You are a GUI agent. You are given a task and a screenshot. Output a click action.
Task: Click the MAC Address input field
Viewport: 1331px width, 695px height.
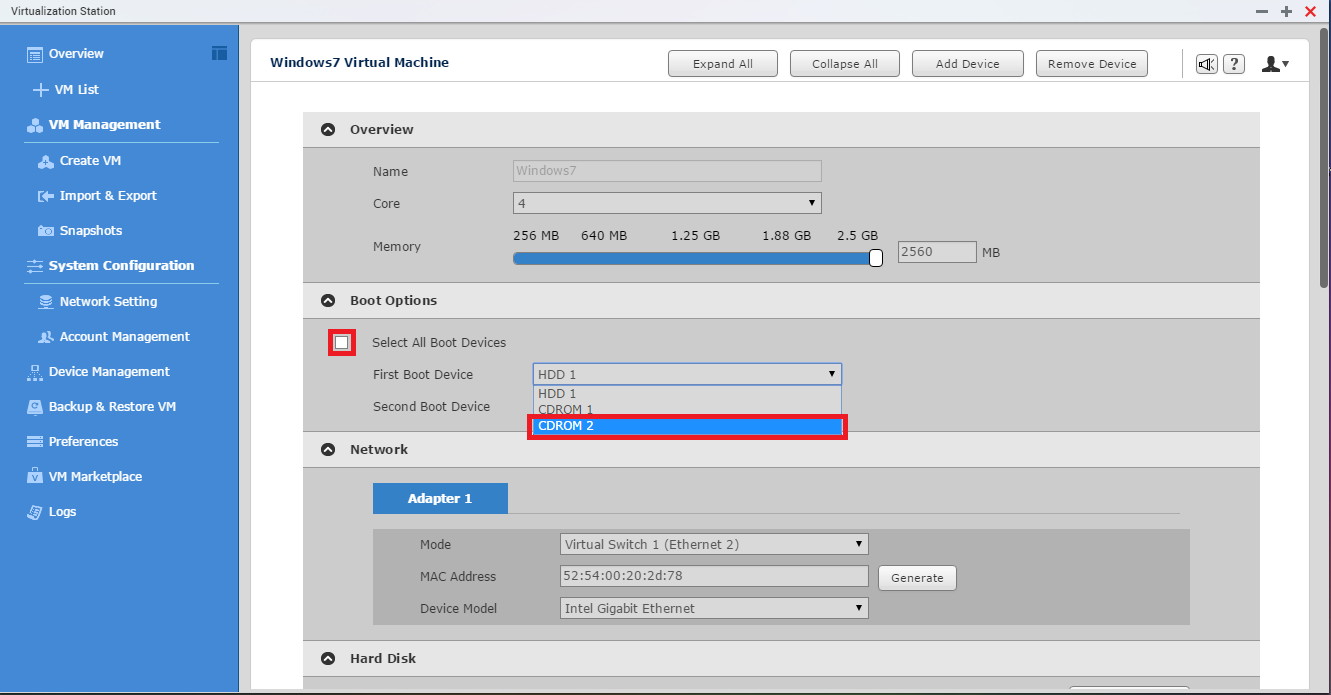[714, 576]
